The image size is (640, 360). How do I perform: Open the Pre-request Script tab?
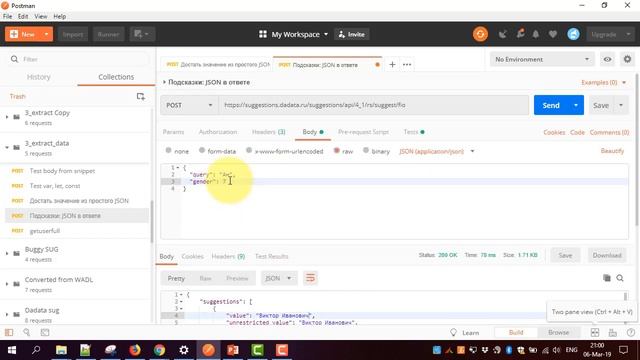[x=363, y=132]
